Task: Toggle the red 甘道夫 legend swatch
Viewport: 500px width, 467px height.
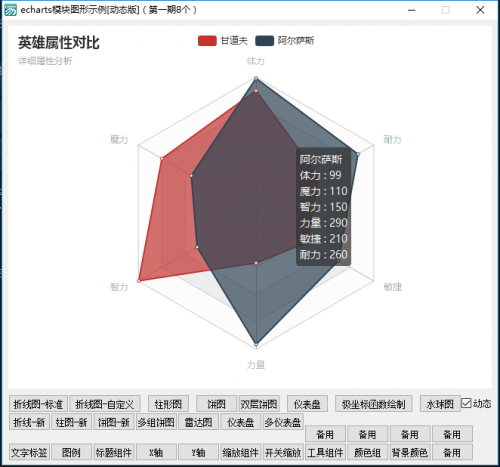Action: pos(207,41)
